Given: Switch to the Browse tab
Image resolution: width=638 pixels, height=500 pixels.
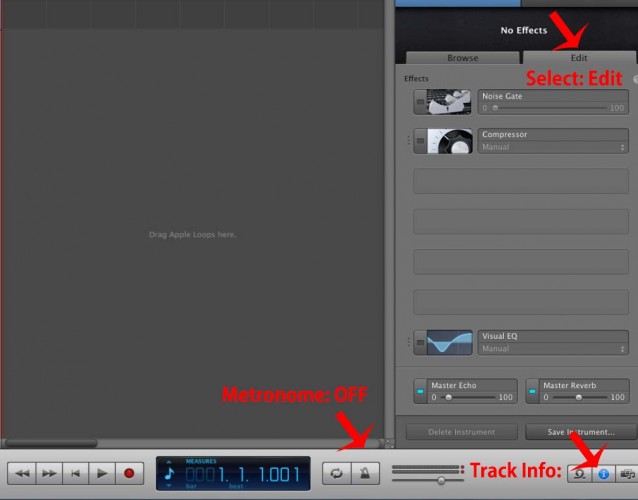Looking at the screenshot, I should 462,58.
